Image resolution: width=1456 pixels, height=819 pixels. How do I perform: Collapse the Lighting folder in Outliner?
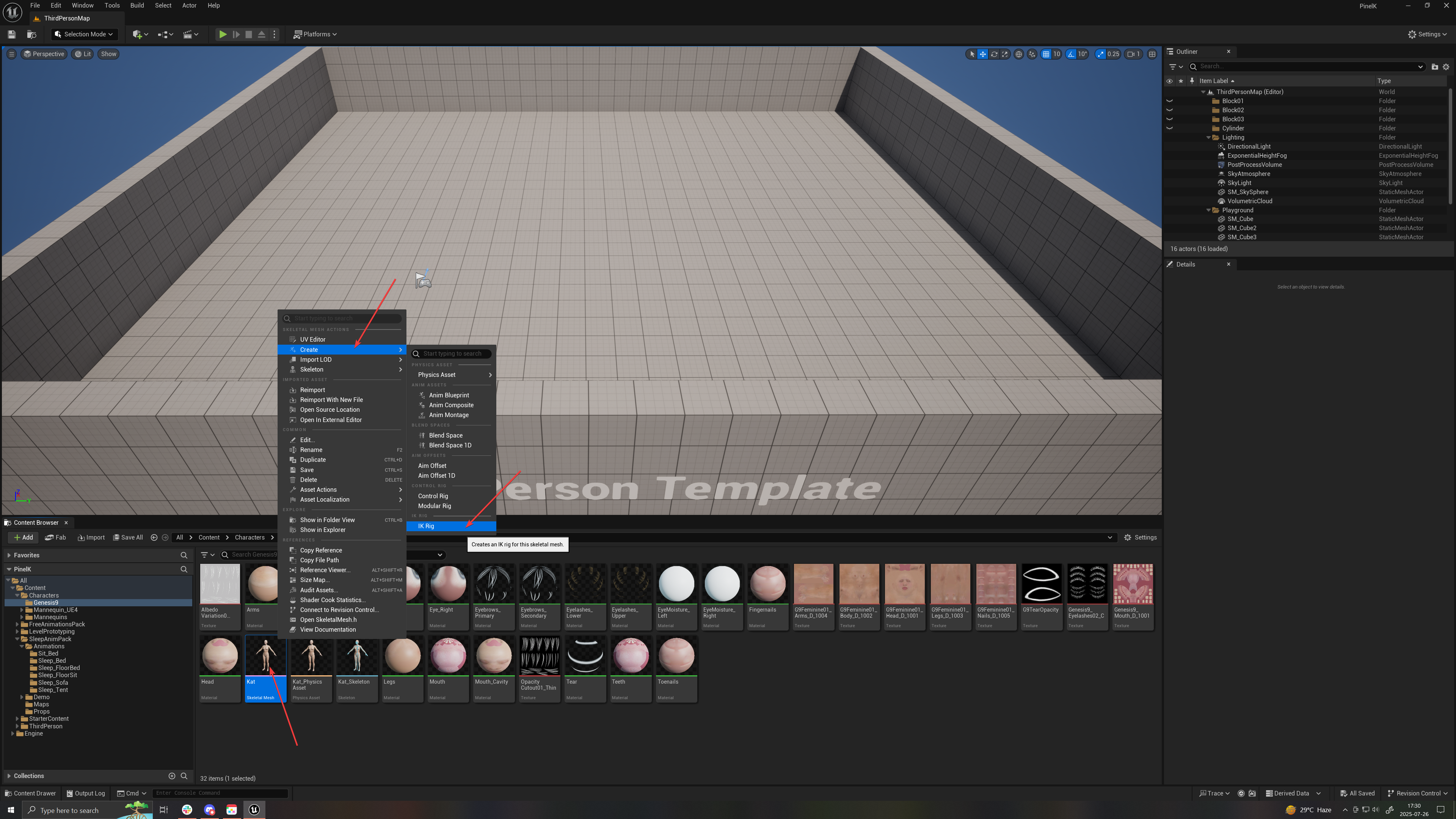coord(1208,137)
